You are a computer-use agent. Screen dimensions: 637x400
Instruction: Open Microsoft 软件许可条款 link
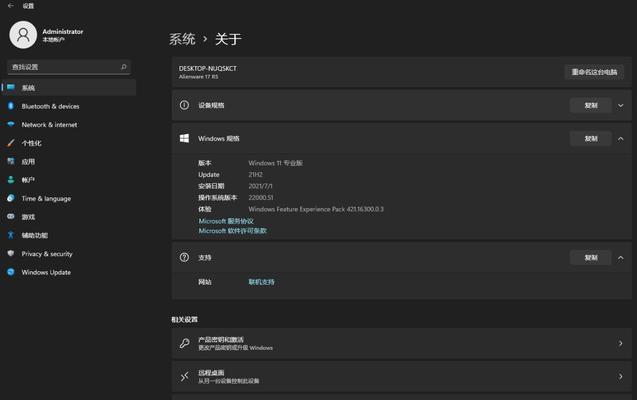(232, 231)
